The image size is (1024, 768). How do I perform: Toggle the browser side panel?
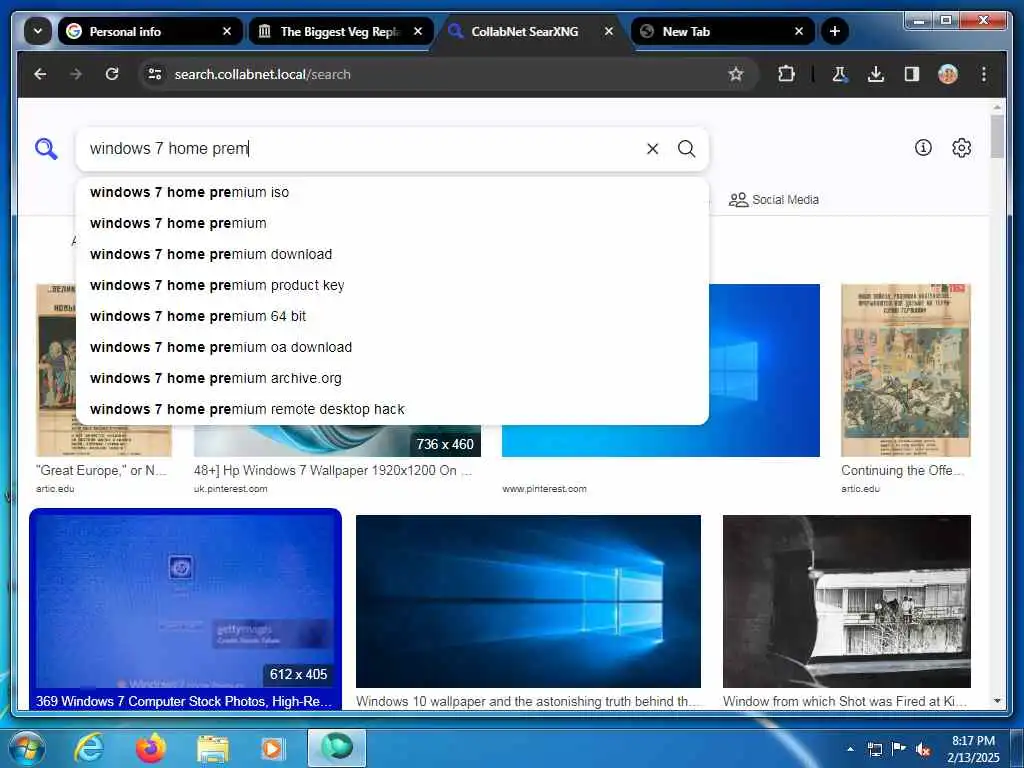(x=912, y=74)
